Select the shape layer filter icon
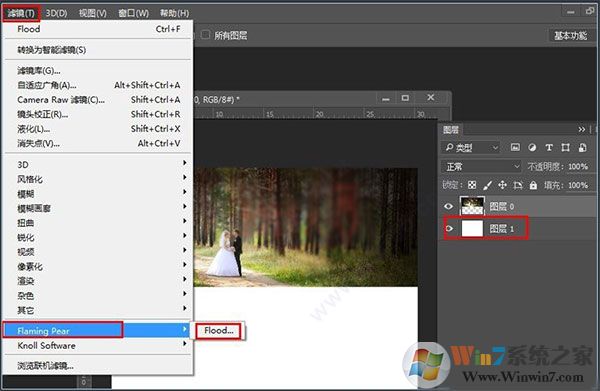Image resolution: width=600 pixels, height=391 pixels. coord(565,147)
